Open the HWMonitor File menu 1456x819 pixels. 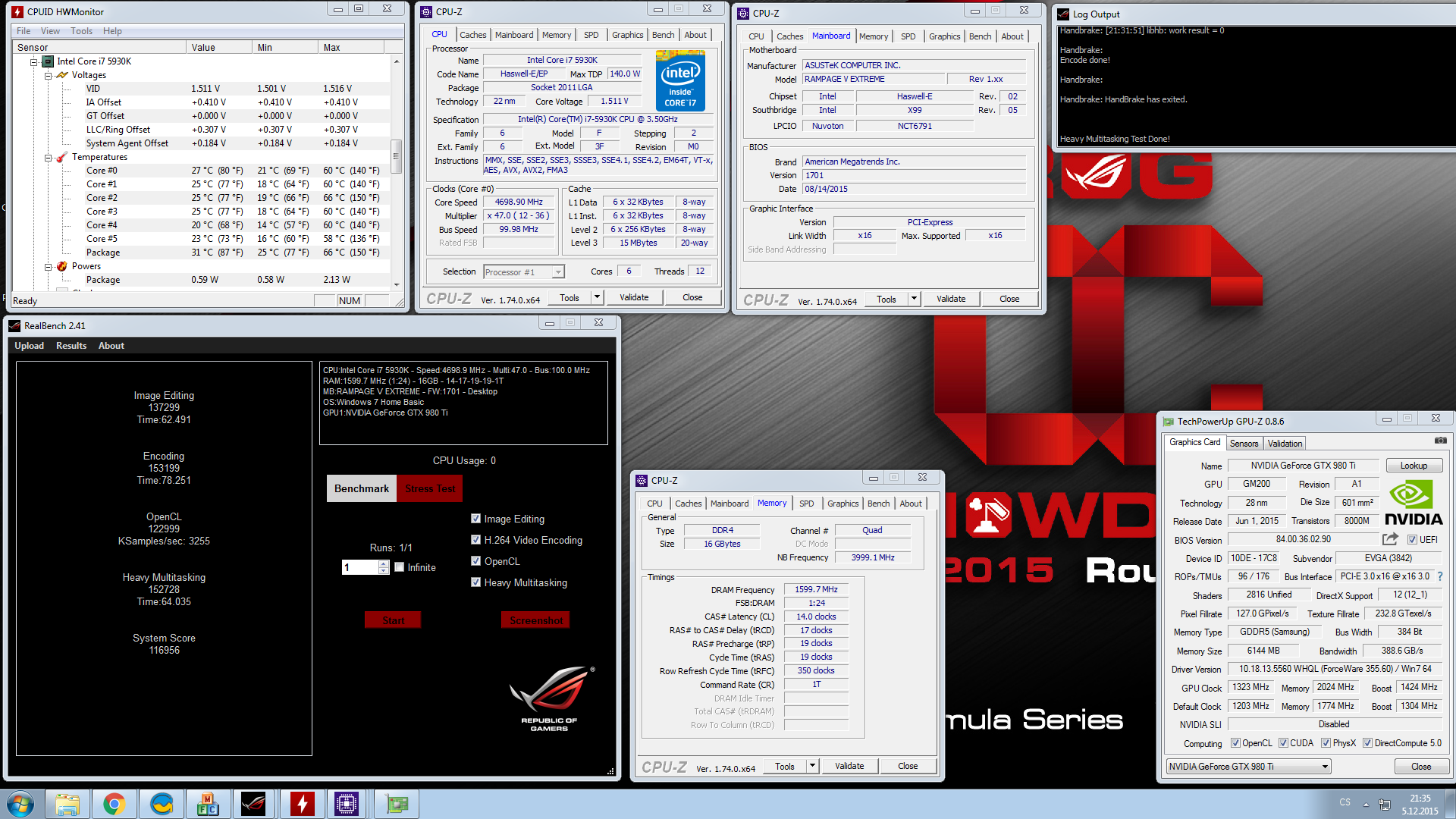(24, 31)
